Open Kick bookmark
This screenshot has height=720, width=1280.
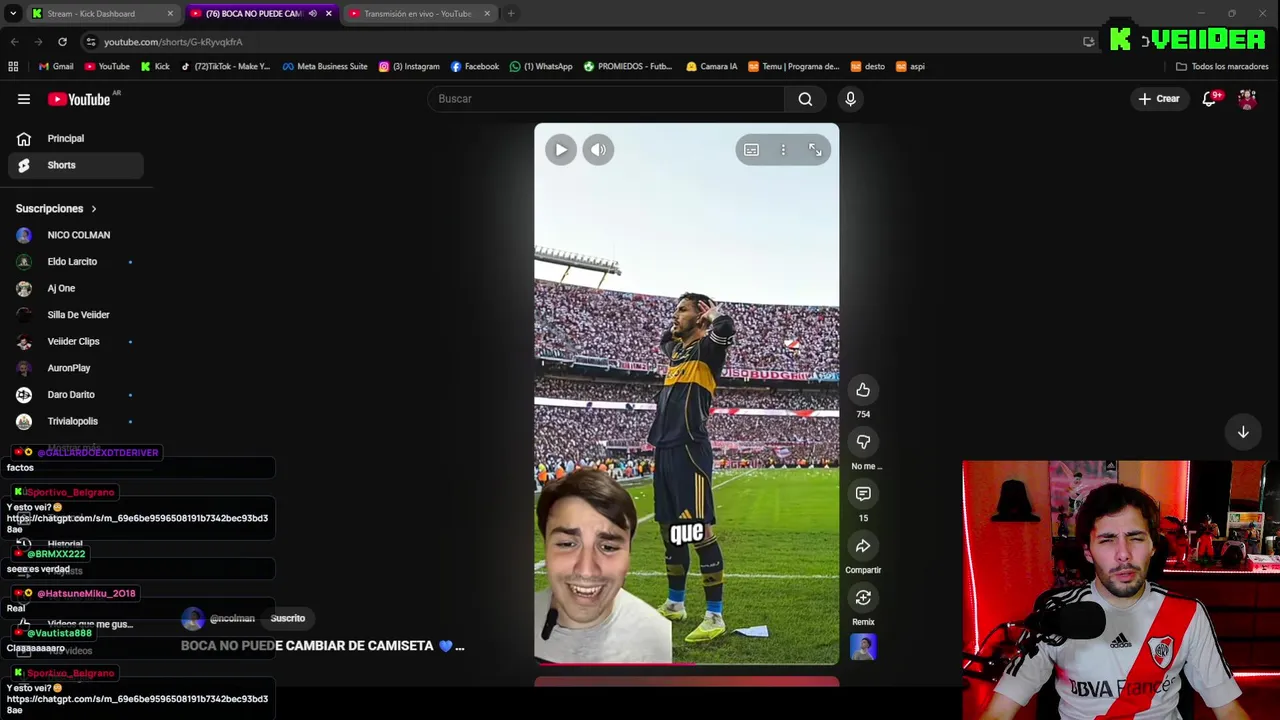[155, 67]
